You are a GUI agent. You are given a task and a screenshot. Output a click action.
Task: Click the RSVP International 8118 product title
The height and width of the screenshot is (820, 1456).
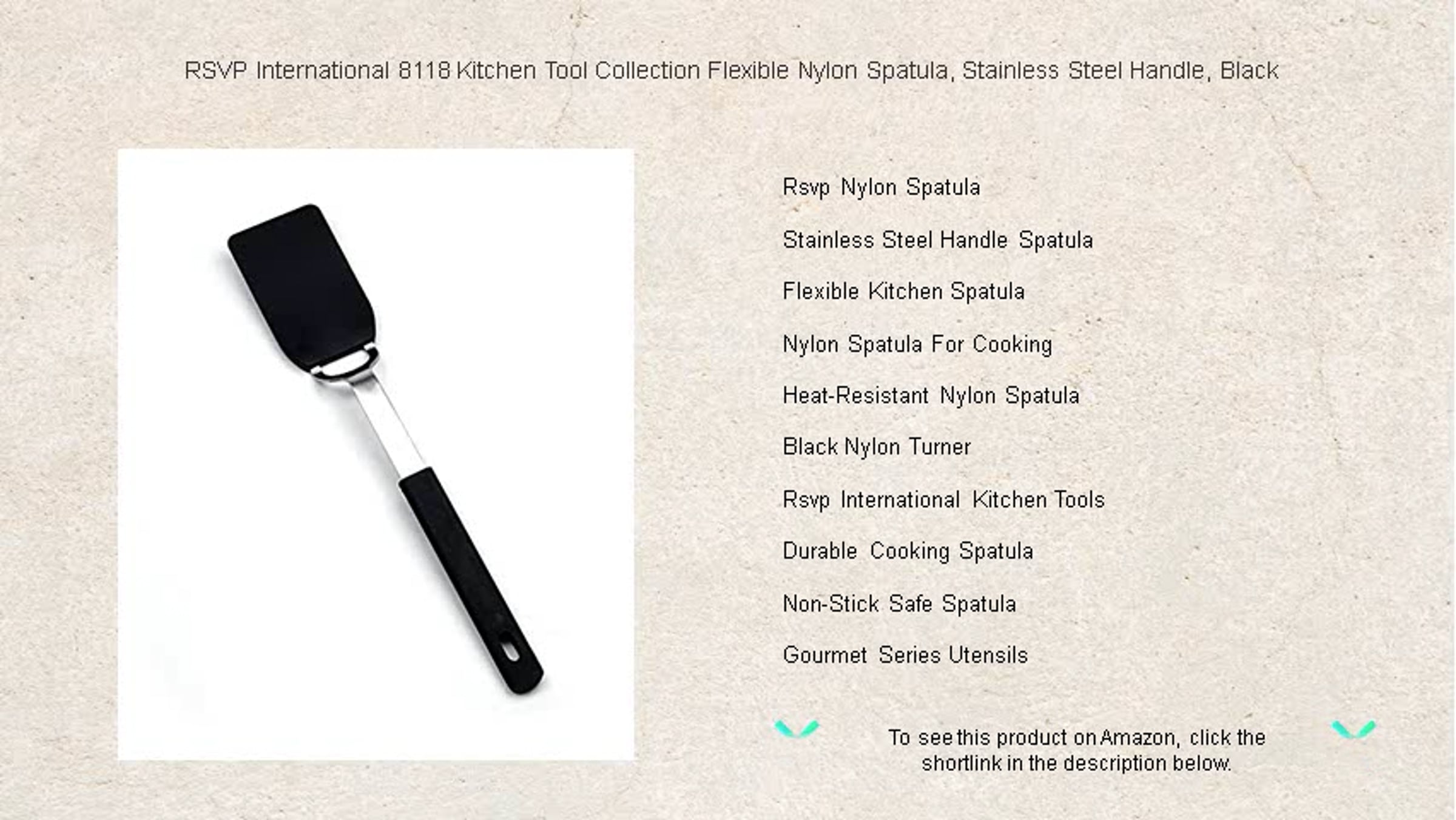pos(731,71)
